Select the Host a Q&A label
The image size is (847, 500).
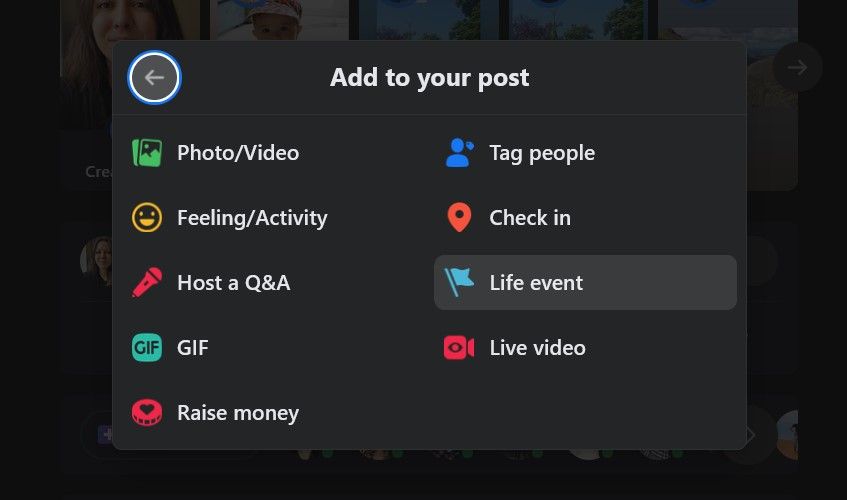click(x=233, y=283)
